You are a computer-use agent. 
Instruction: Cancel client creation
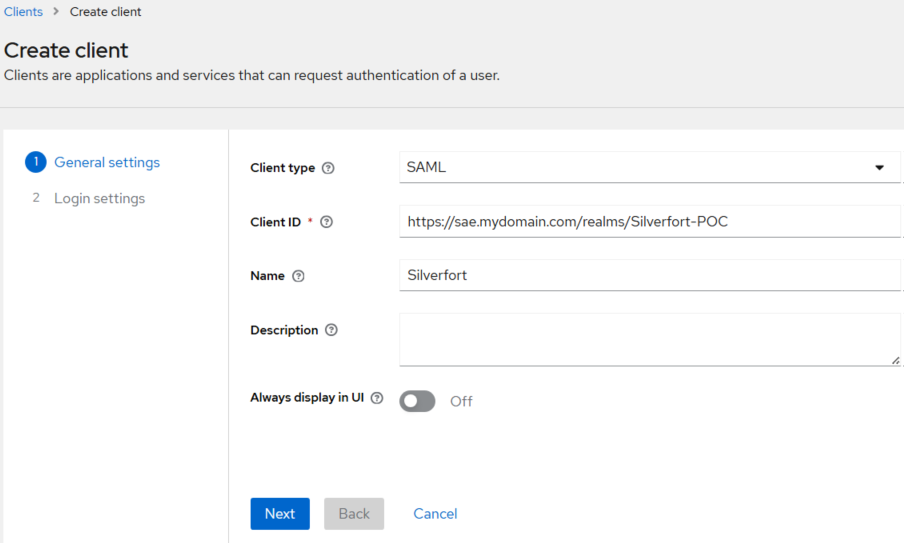[435, 513]
